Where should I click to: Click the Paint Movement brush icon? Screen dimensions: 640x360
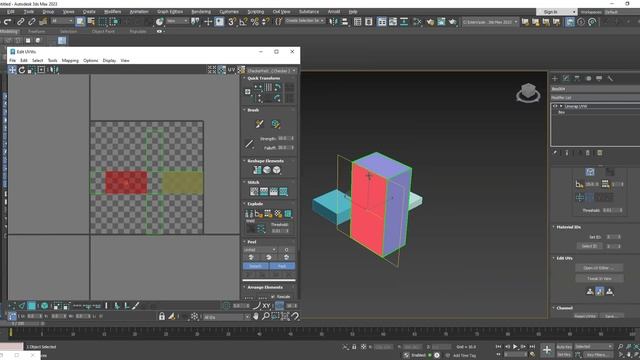(x=259, y=124)
